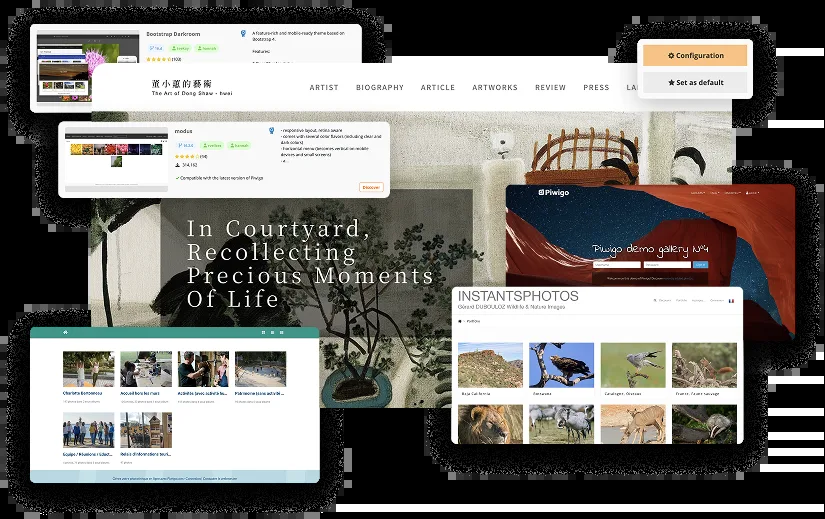
Task: Open the ARTICLE menu item
Action: (x=437, y=87)
